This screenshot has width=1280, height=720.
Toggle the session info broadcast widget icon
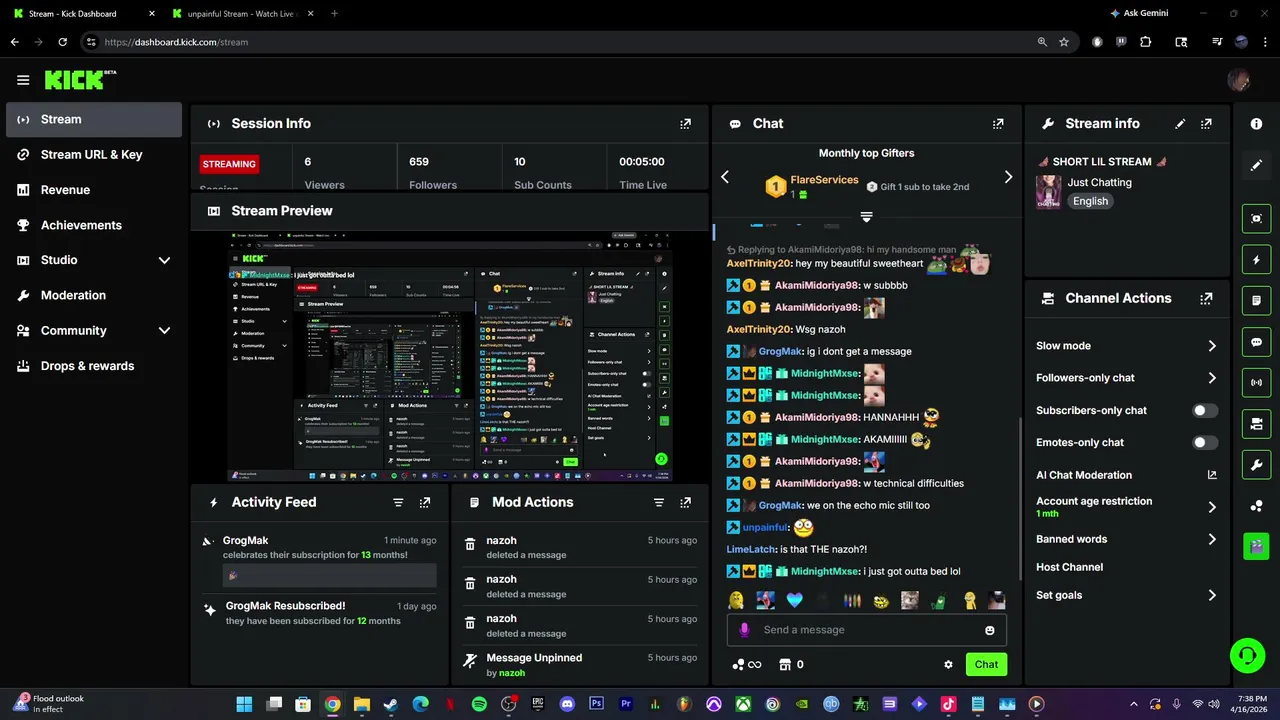1256,382
